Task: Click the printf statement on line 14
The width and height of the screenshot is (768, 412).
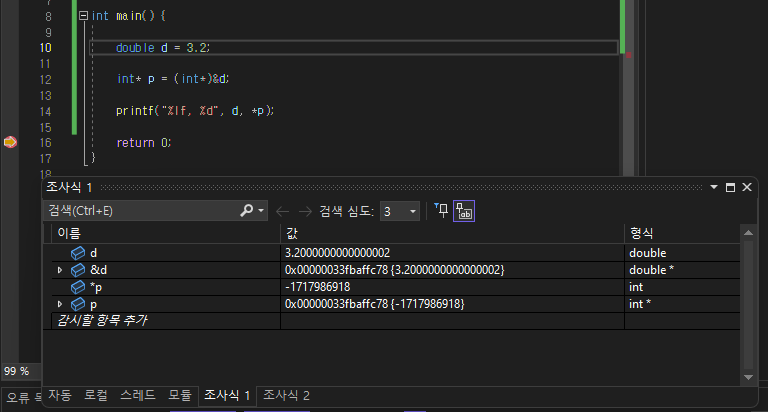Action: point(195,111)
